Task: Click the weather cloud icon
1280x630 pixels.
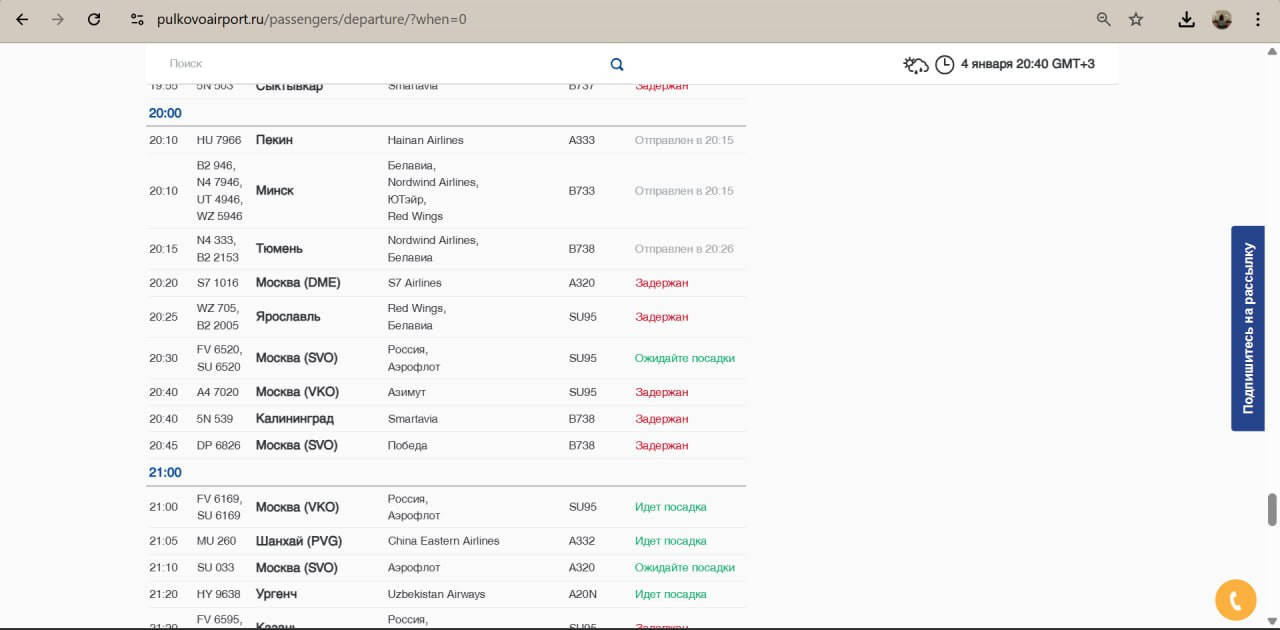Action: tap(916, 65)
